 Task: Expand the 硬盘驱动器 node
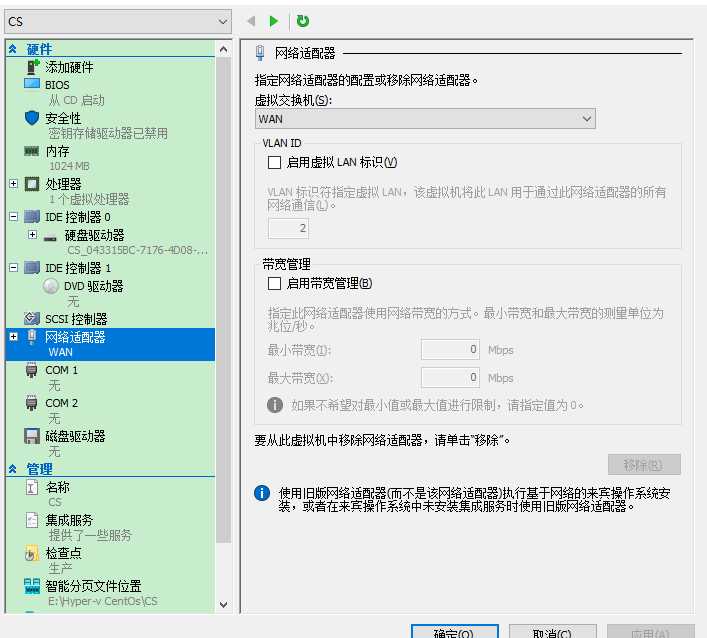(x=32, y=234)
